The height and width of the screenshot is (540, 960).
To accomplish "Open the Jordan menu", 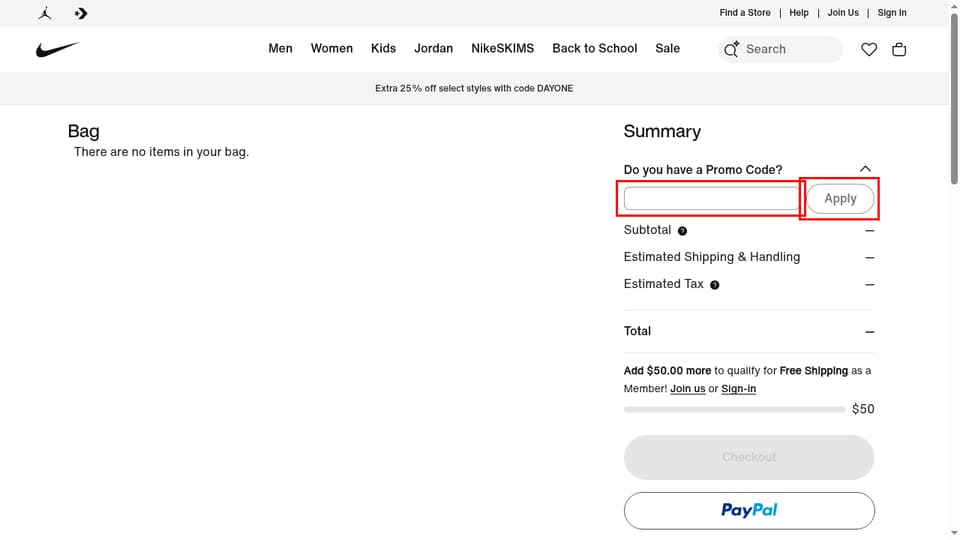I will (x=433, y=48).
